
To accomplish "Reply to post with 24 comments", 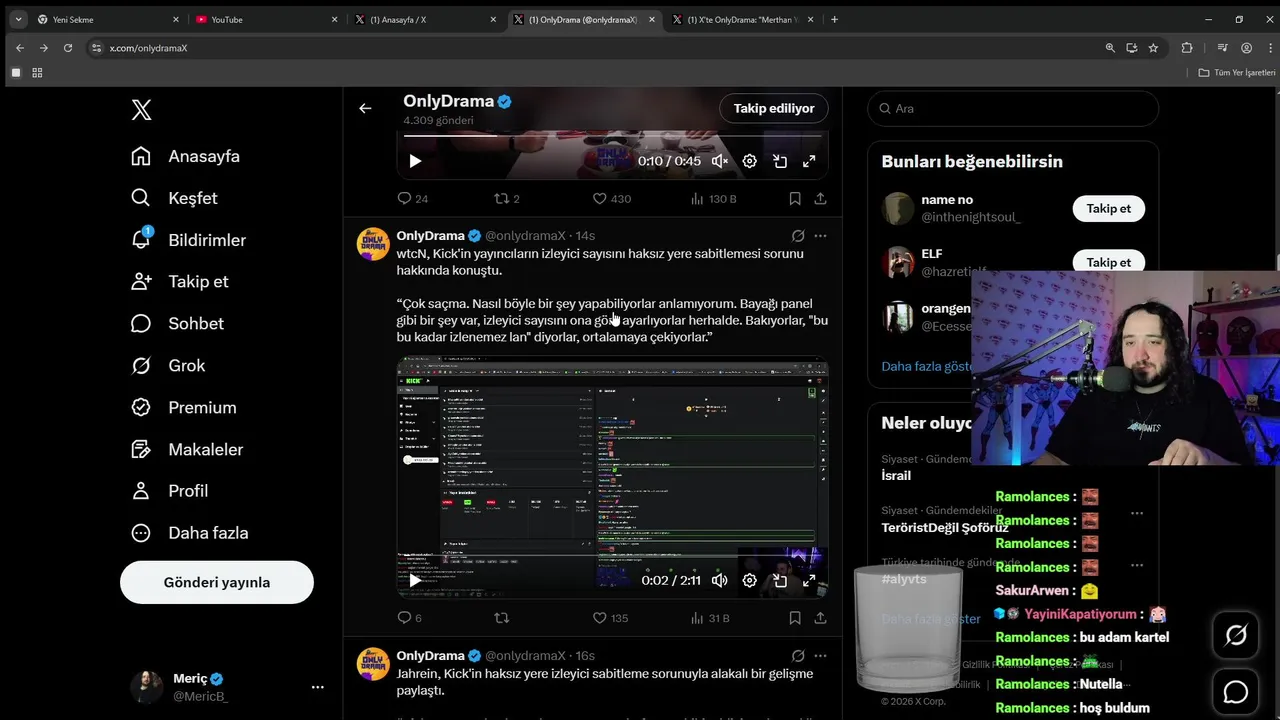I will (x=413, y=199).
